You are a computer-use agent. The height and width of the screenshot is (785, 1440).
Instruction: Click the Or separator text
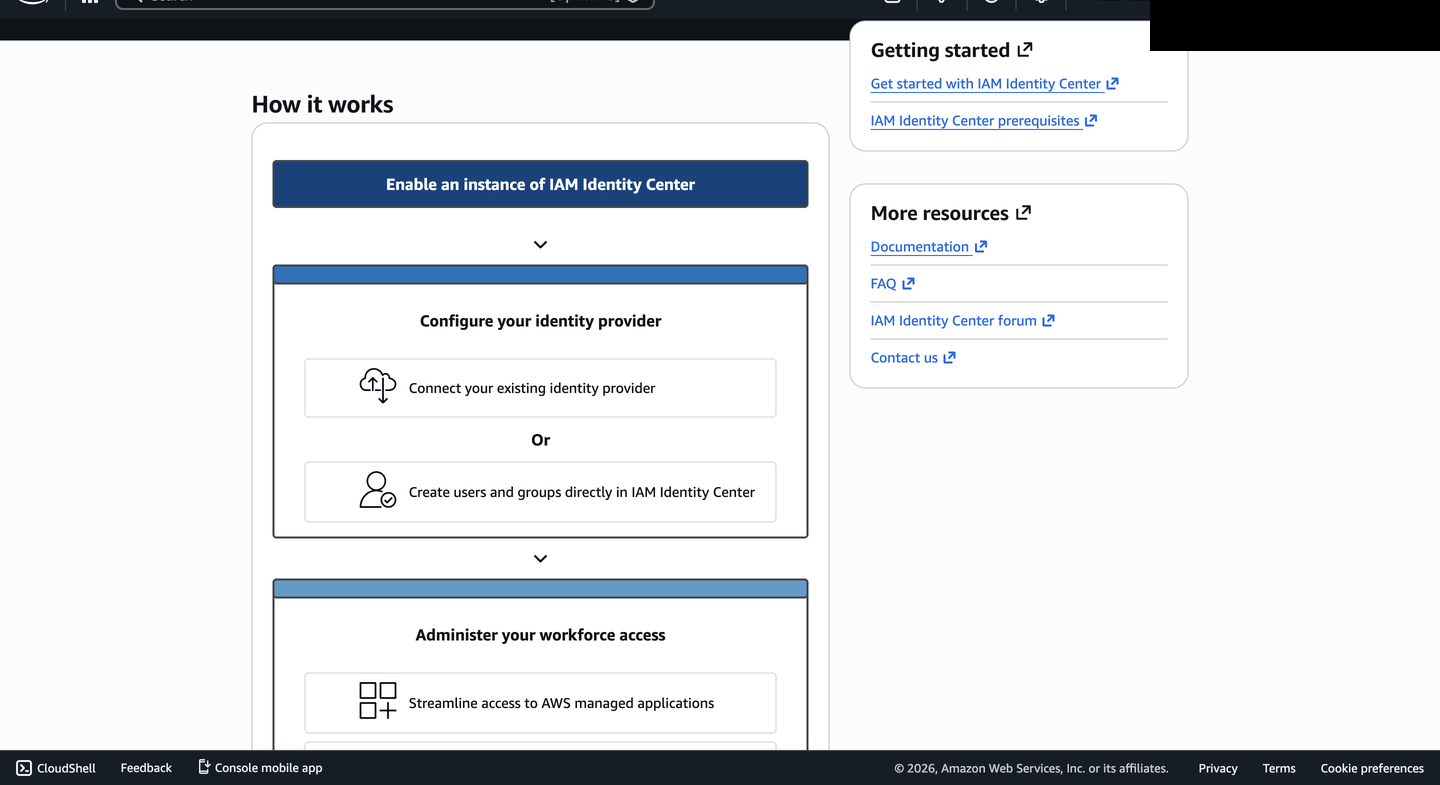(x=540, y=440)
